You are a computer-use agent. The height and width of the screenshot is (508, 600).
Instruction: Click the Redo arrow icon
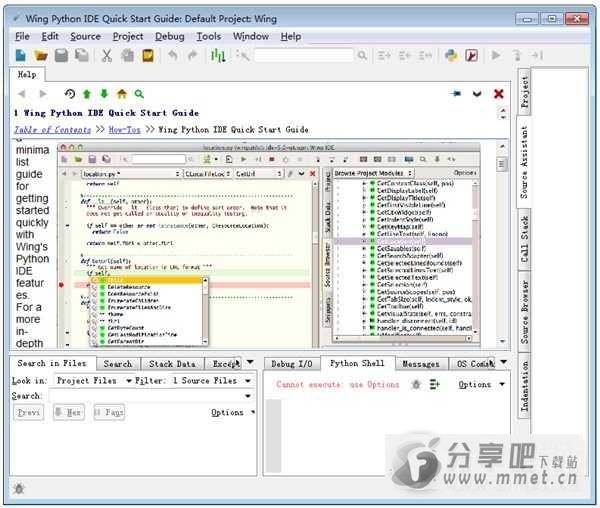(x=192, y=56)
